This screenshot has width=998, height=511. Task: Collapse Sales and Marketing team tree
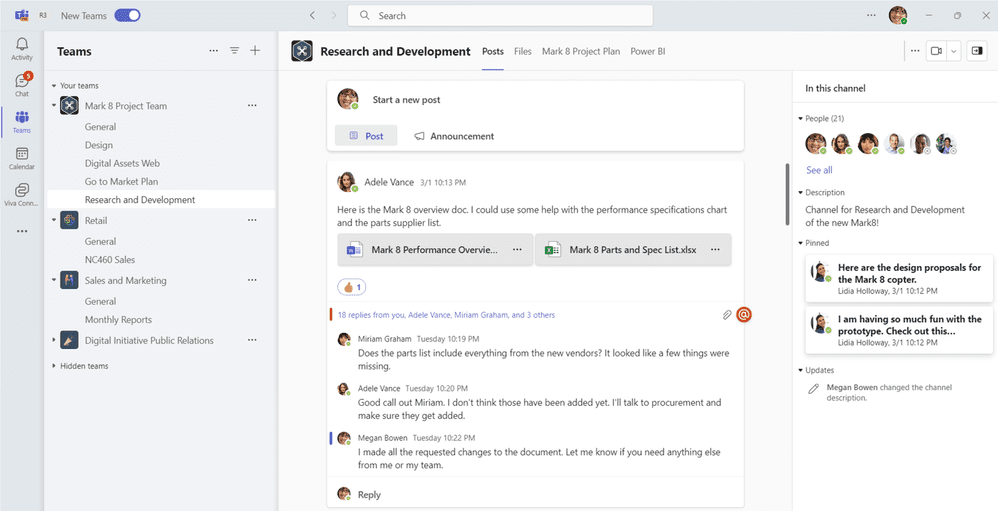[x=54, y=280]
